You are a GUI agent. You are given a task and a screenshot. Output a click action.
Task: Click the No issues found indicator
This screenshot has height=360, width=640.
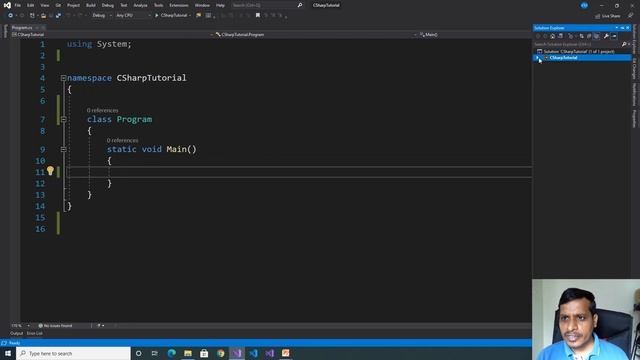click(56, 326)
